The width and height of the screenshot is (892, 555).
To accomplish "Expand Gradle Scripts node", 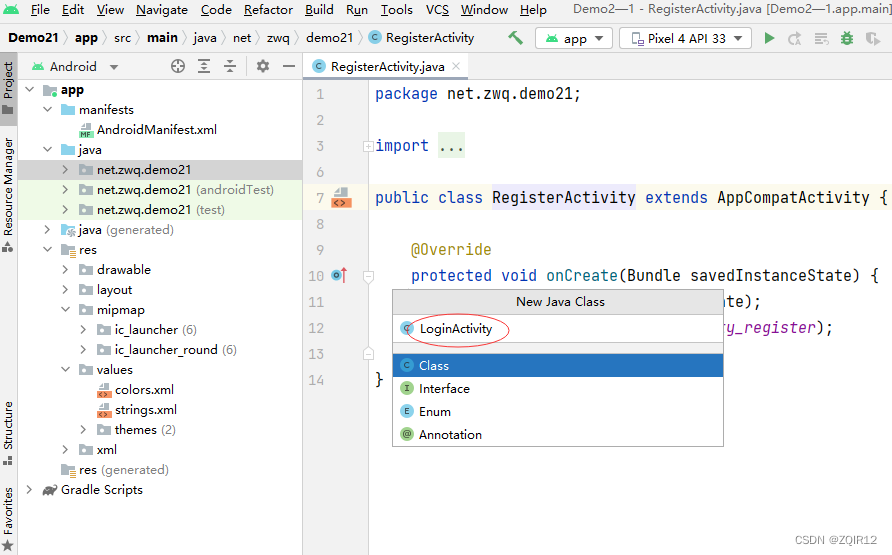I will tap(30, 490).
